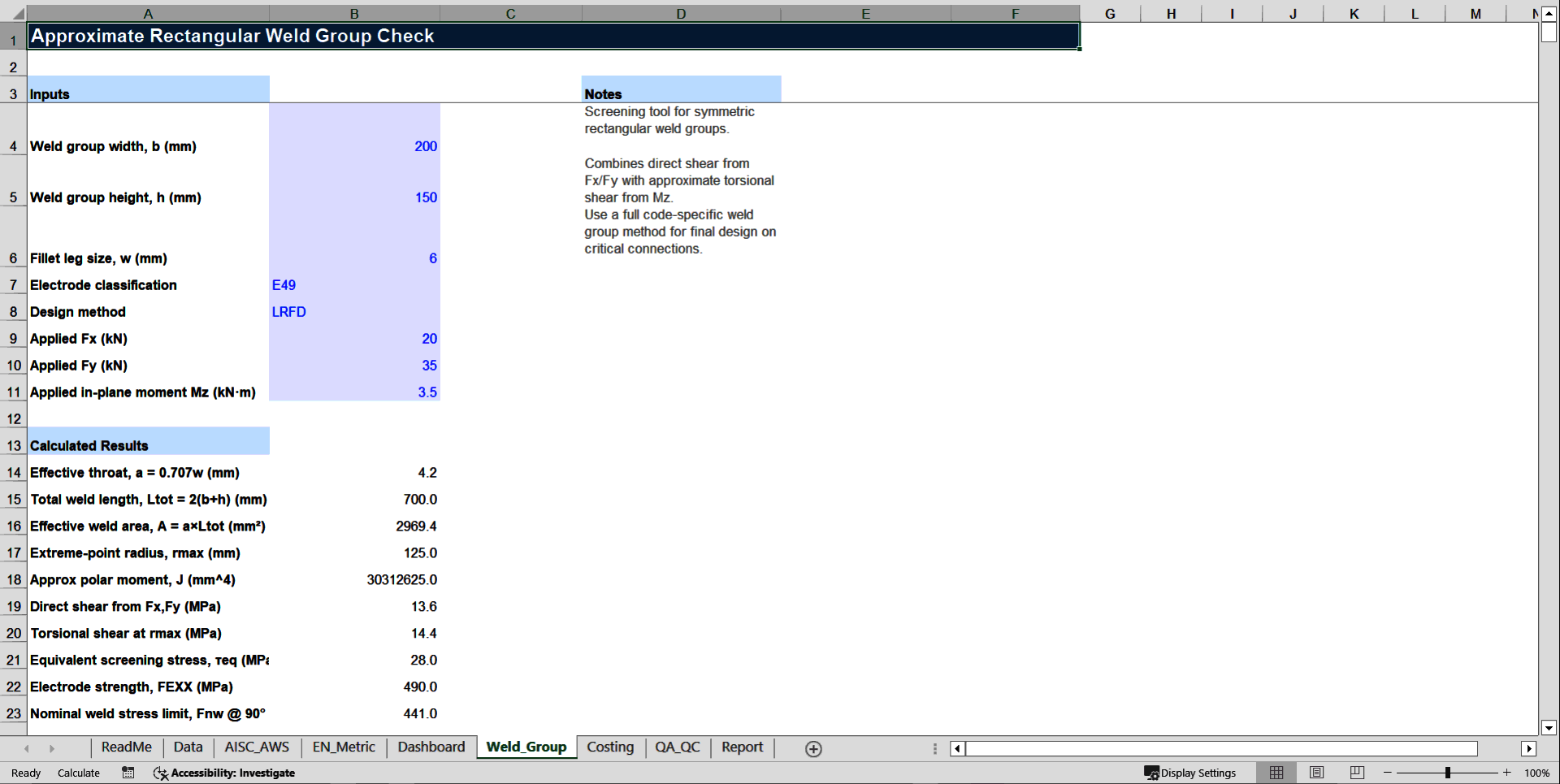Open Page Break Preview from status bar
Viewport: 1560px width, 784px height.
point(1356,773)
